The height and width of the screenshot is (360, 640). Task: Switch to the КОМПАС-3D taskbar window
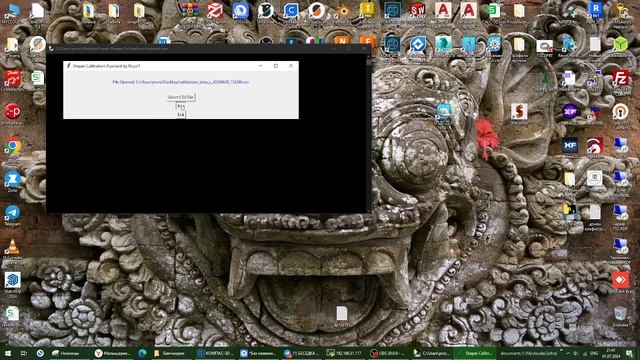(215, 353)
